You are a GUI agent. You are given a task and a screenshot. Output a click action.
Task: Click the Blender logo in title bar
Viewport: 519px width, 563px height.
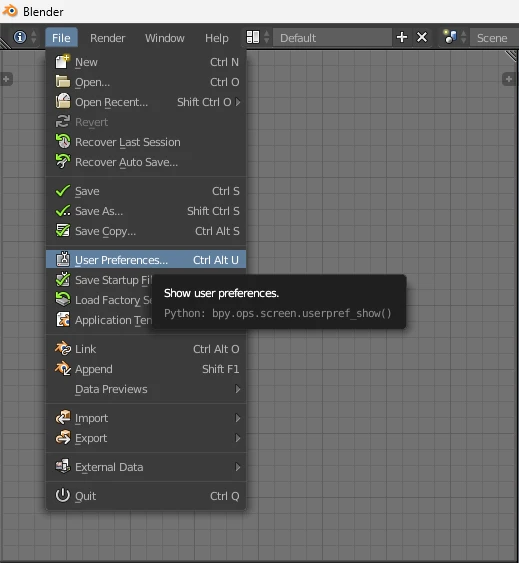point(10,11)
